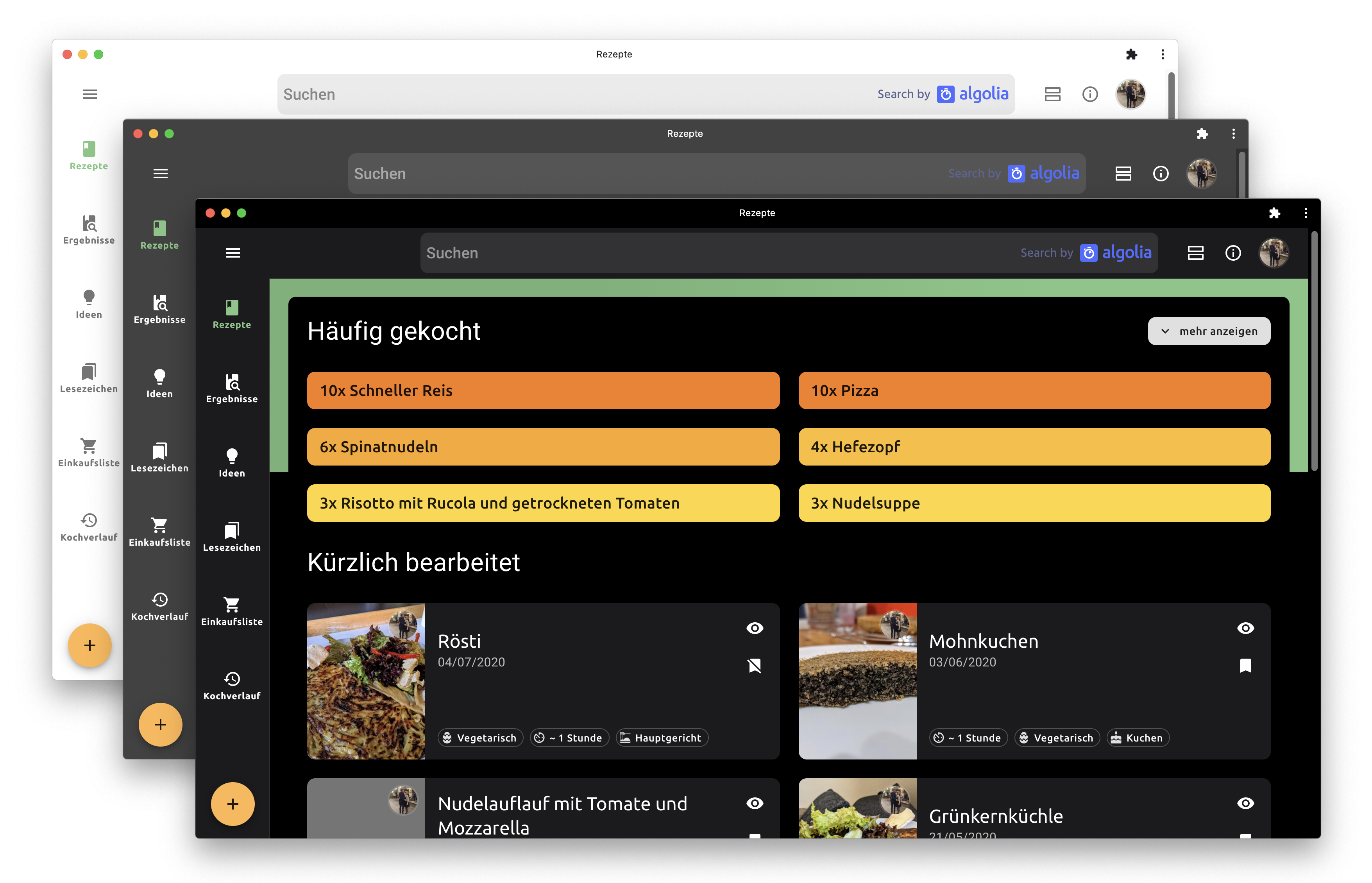Open Lesezeichen in light window sidebar
The height and width of the screenshot is (883, 1372).
click(x=89, y=378)
